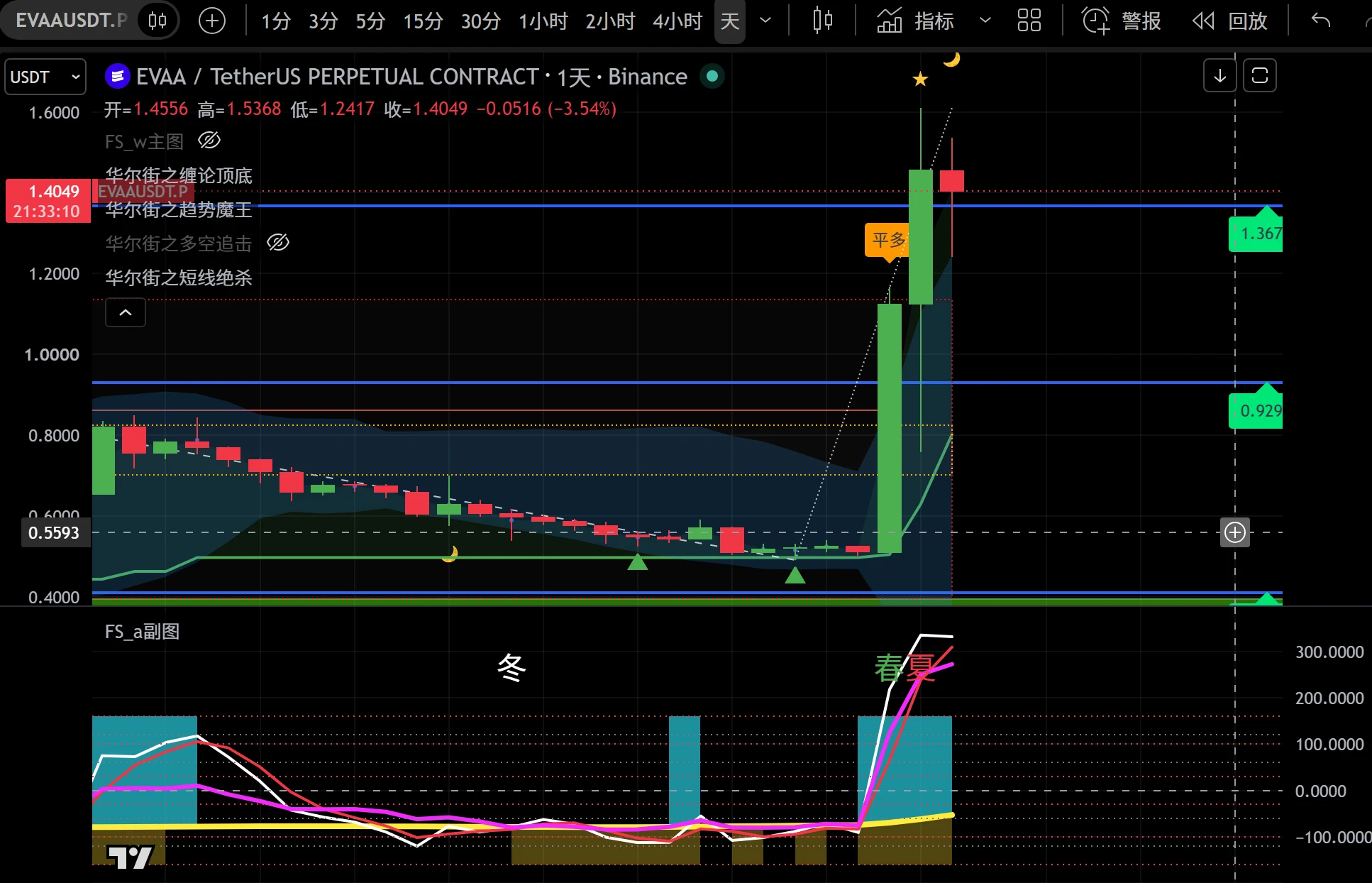The height and width of the screenshot is (883, 1372).
Task: Start 回放 bar replay mode
Action: pyautogui.click(x=1230, y=21)
